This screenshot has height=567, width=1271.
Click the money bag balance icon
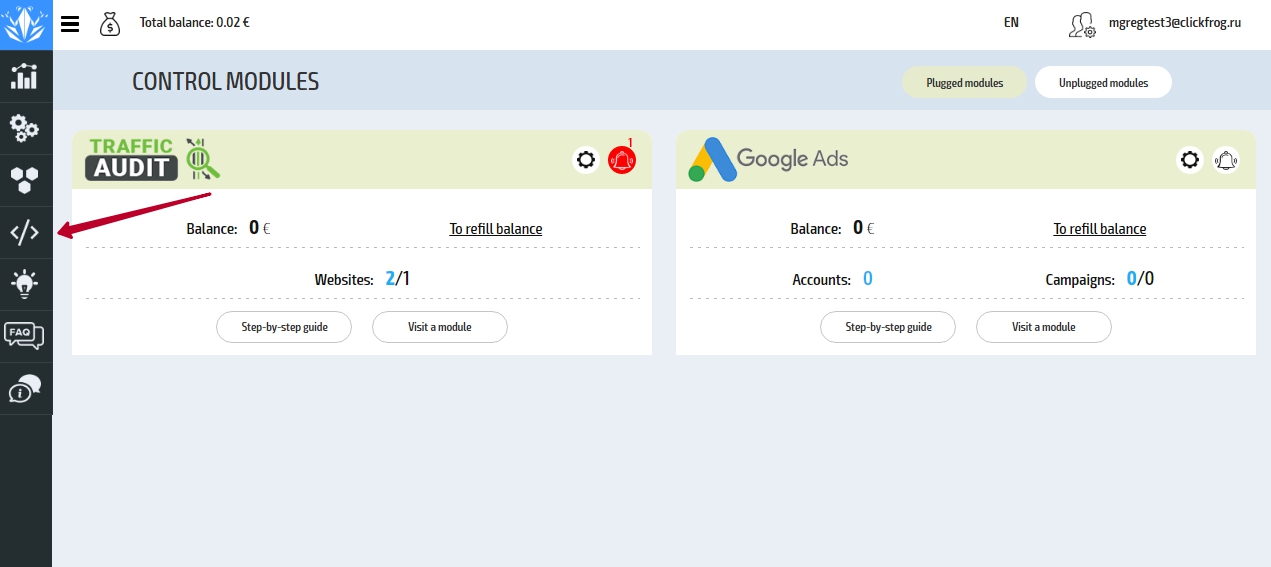[110, 23]
